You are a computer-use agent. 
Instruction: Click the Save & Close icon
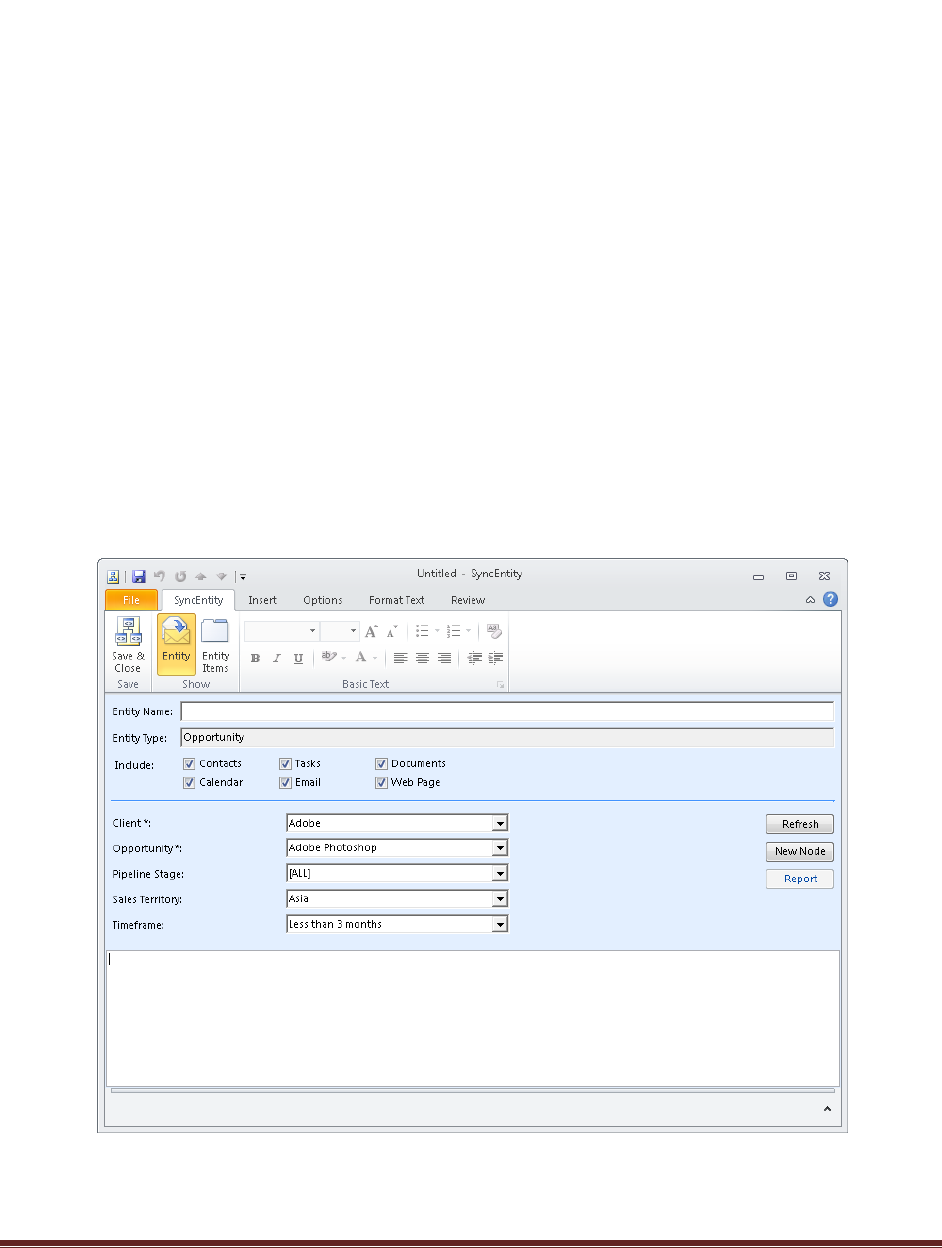tap(128, 645)
